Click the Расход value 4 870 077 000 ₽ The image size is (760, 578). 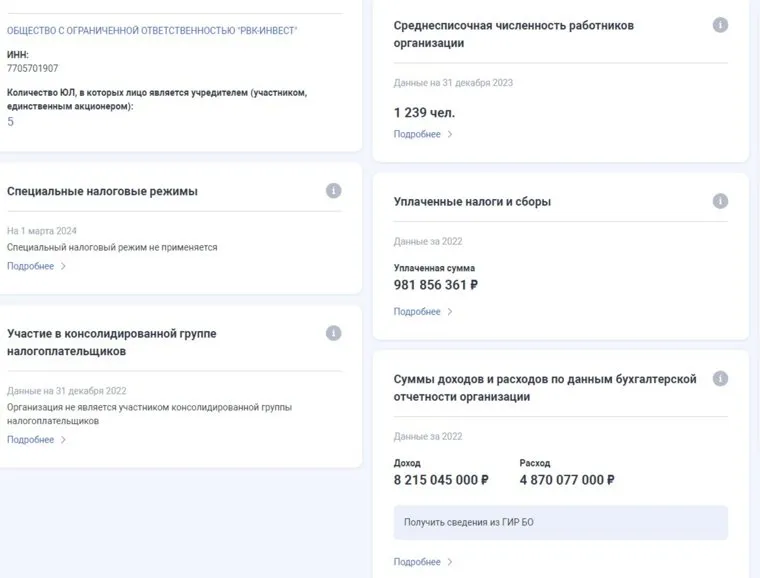click(x=567, y=480)
